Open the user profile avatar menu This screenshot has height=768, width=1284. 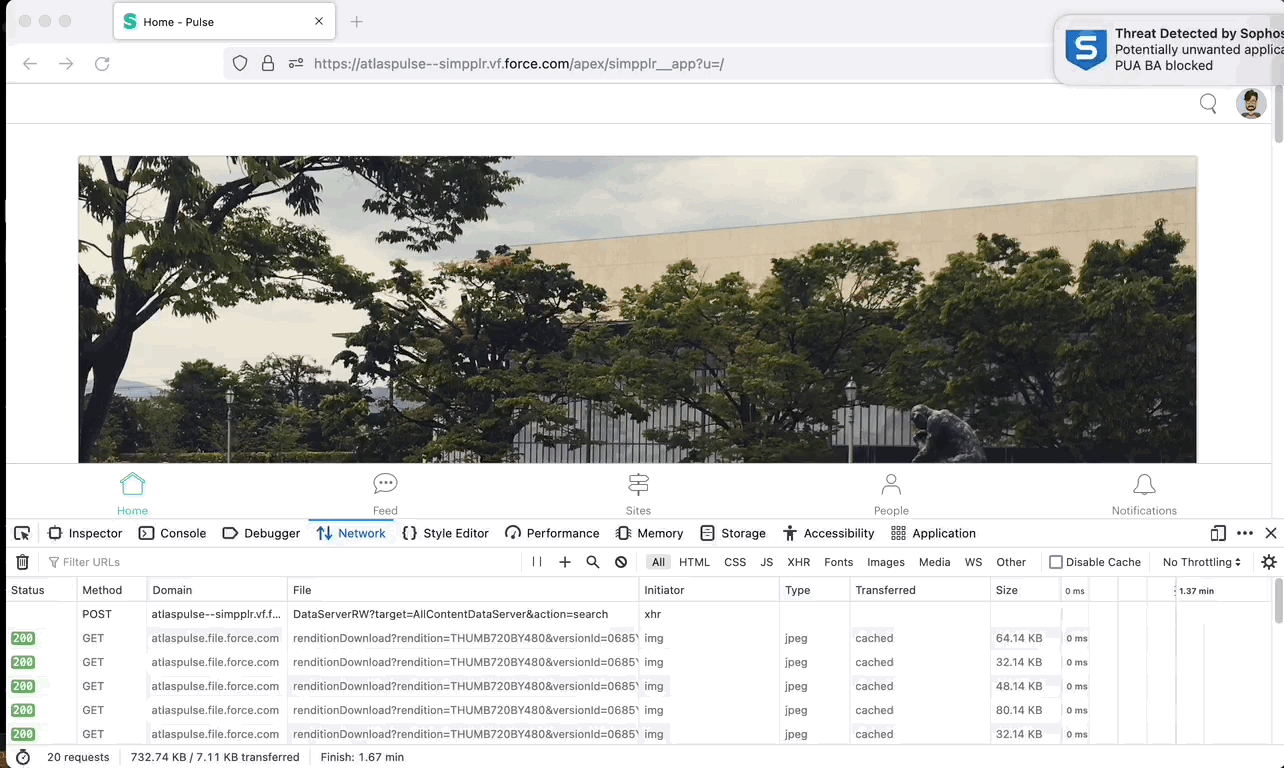point(1250,103)
